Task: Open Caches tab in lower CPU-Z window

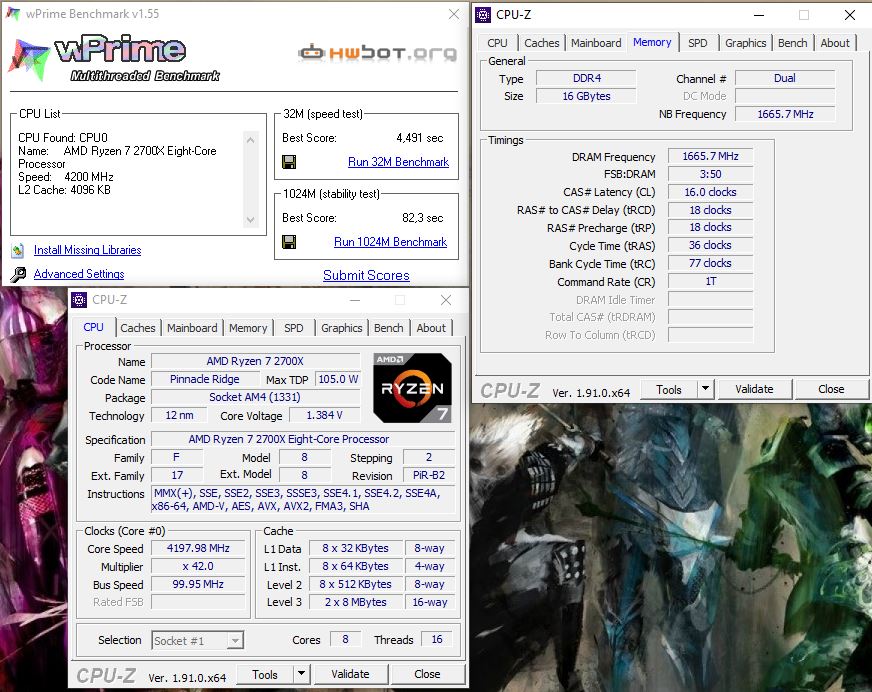Action: [x=137, y=328]
